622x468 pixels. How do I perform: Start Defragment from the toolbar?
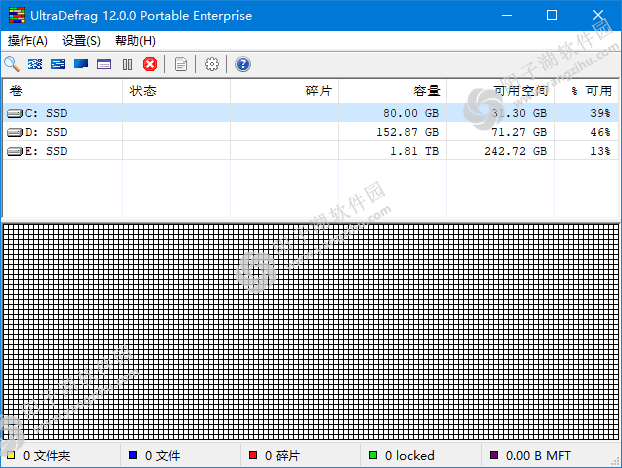(x=35, y=64)
